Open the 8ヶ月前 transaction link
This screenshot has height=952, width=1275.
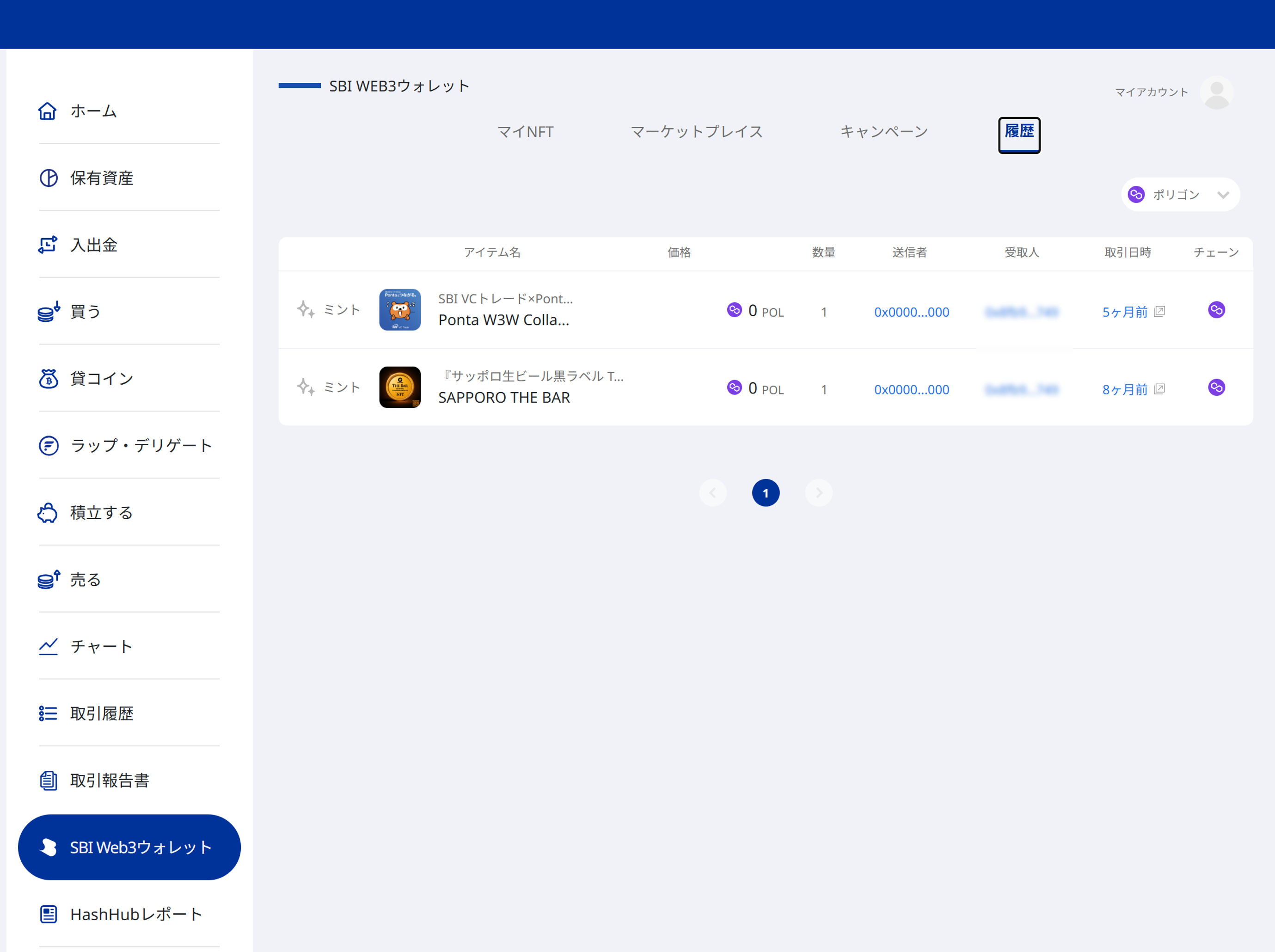click(1125, 390)
